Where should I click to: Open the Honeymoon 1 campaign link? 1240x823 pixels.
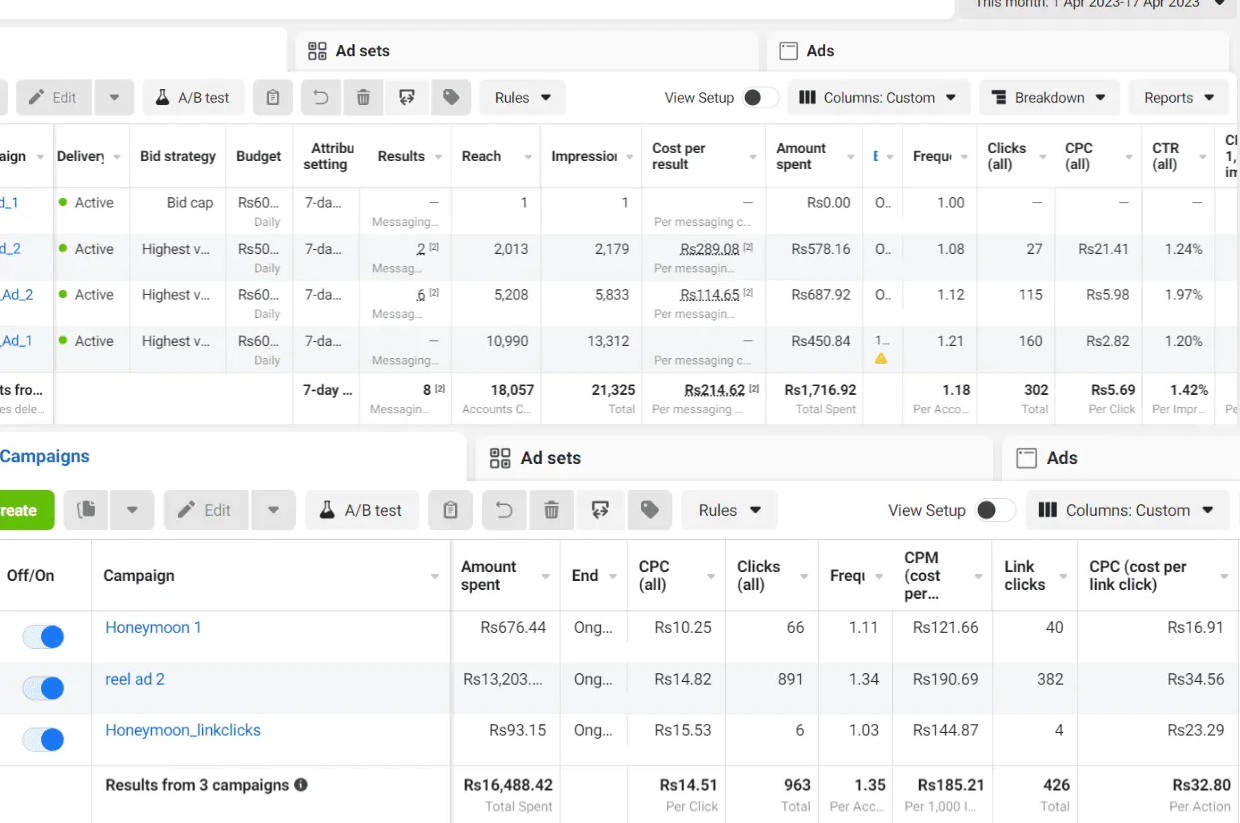coord(153,627)
